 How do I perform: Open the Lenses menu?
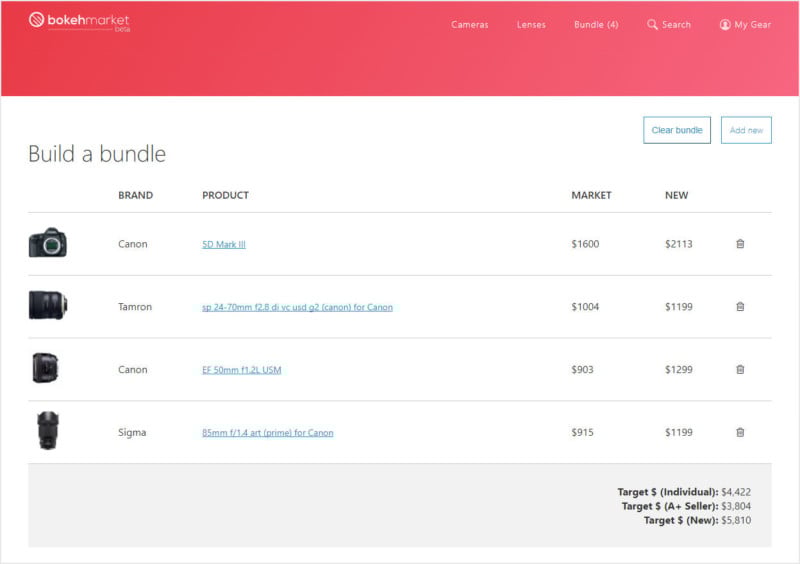531,24
